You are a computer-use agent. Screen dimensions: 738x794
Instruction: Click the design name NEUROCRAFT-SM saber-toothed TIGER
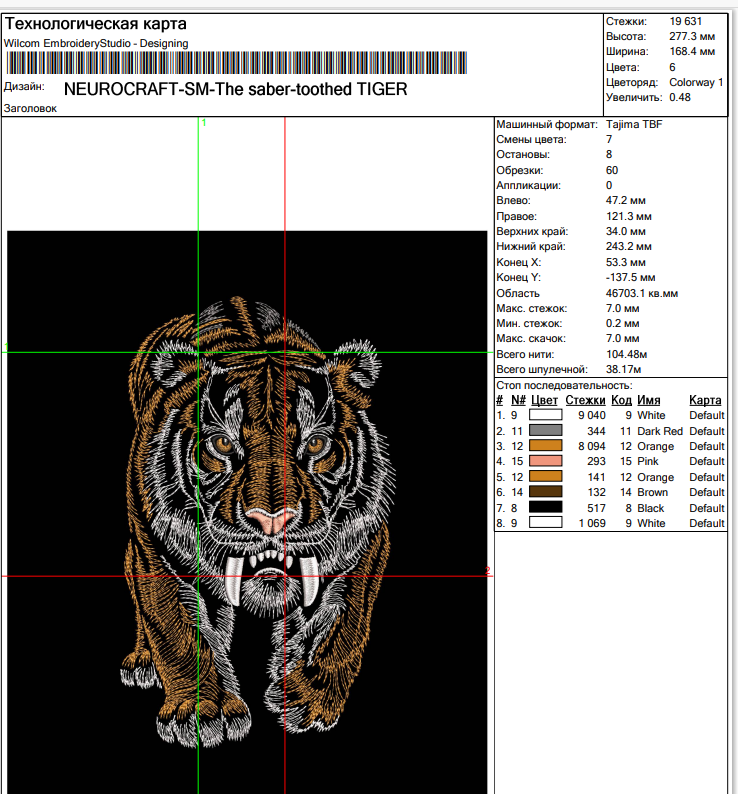[235, 89]
